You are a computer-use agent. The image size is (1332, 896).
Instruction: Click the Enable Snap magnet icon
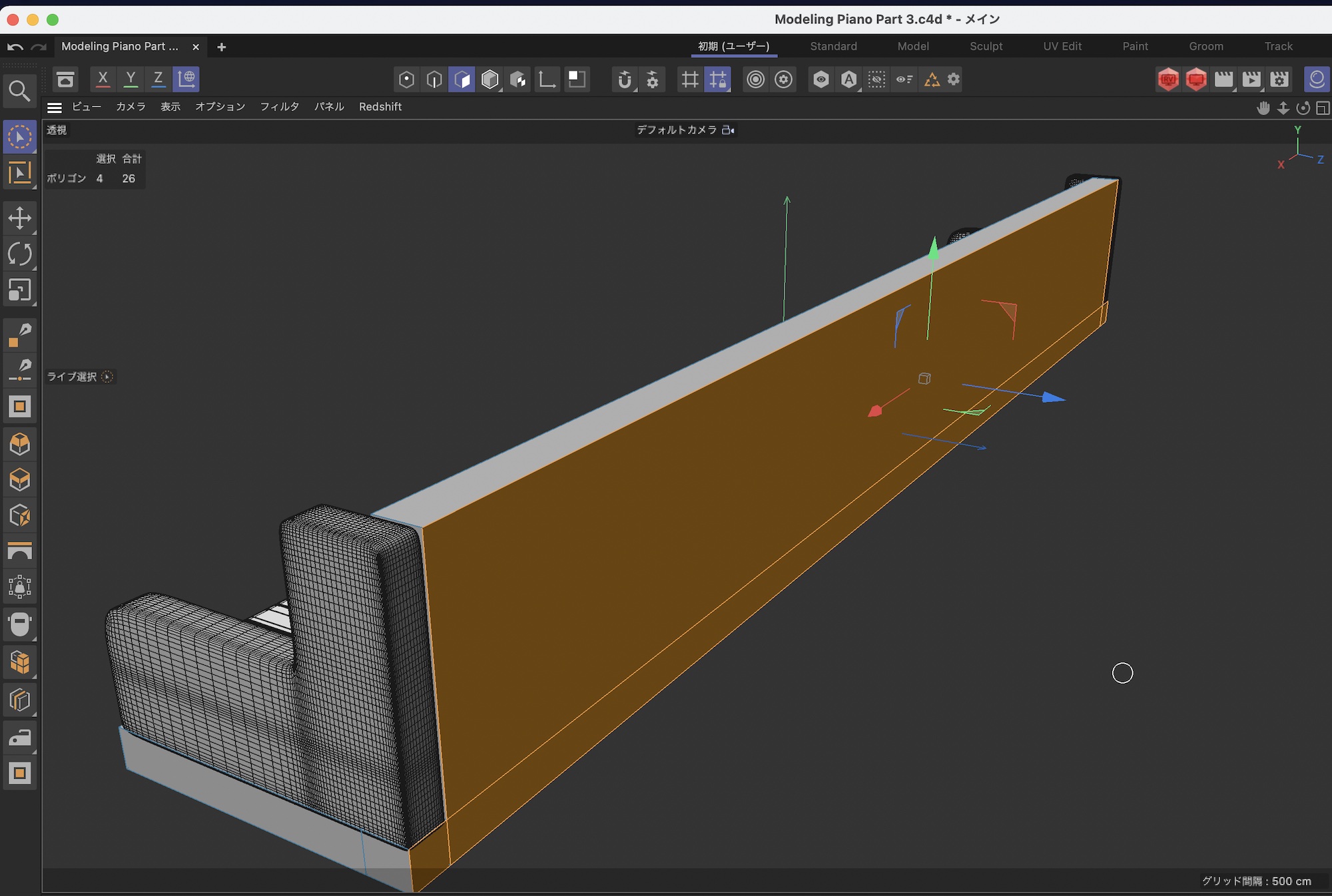[624, 80]
